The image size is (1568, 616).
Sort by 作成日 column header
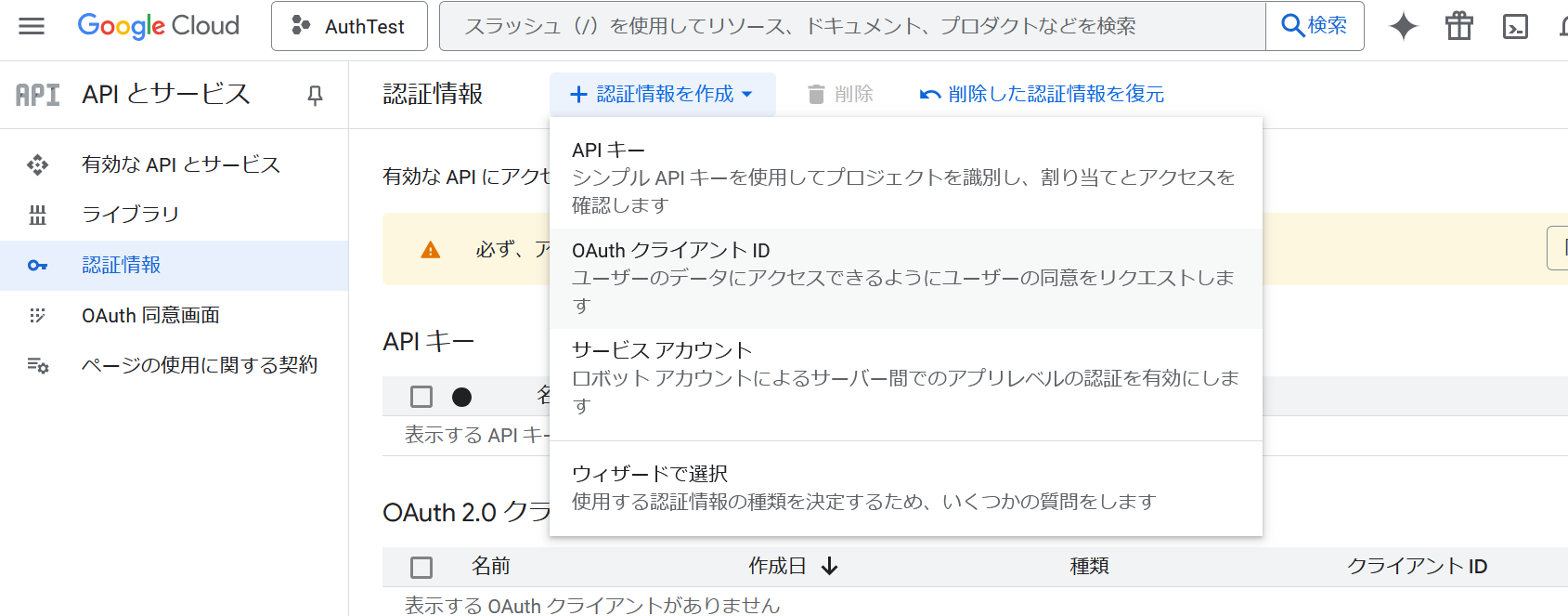(x=777, y=566)
